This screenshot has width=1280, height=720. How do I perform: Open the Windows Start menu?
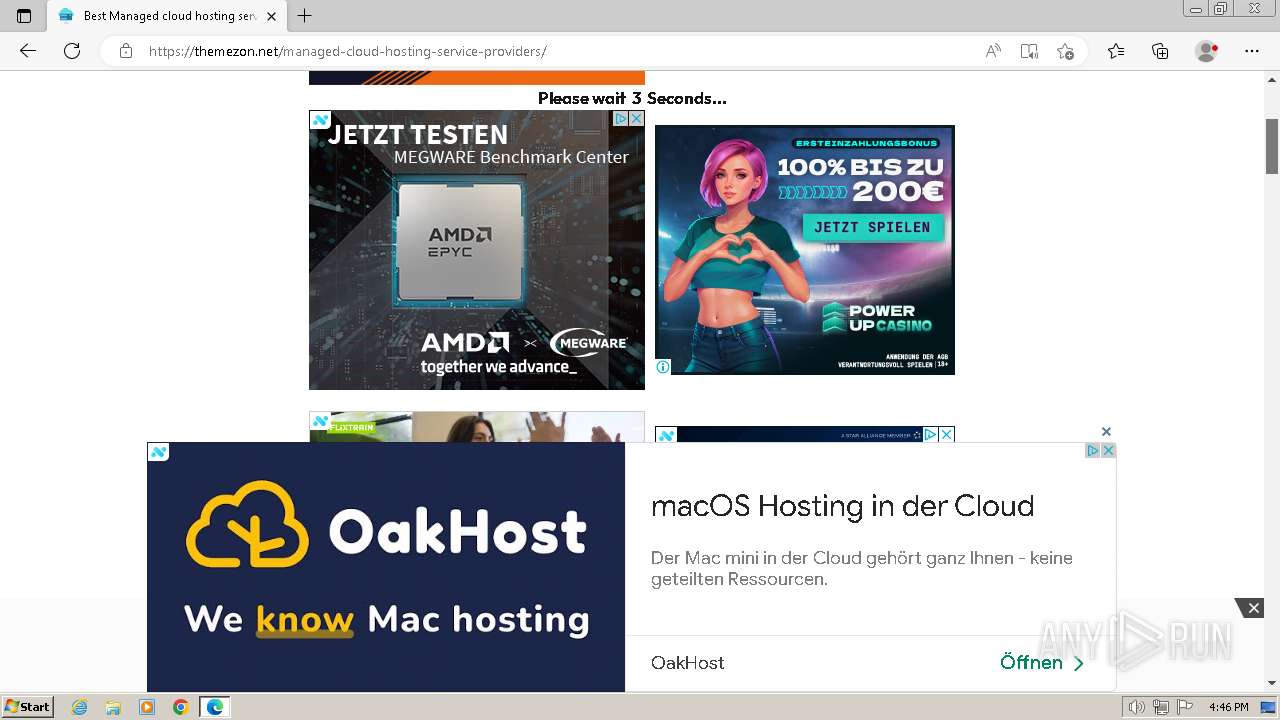pyautogui.click(x=28, y=706)
